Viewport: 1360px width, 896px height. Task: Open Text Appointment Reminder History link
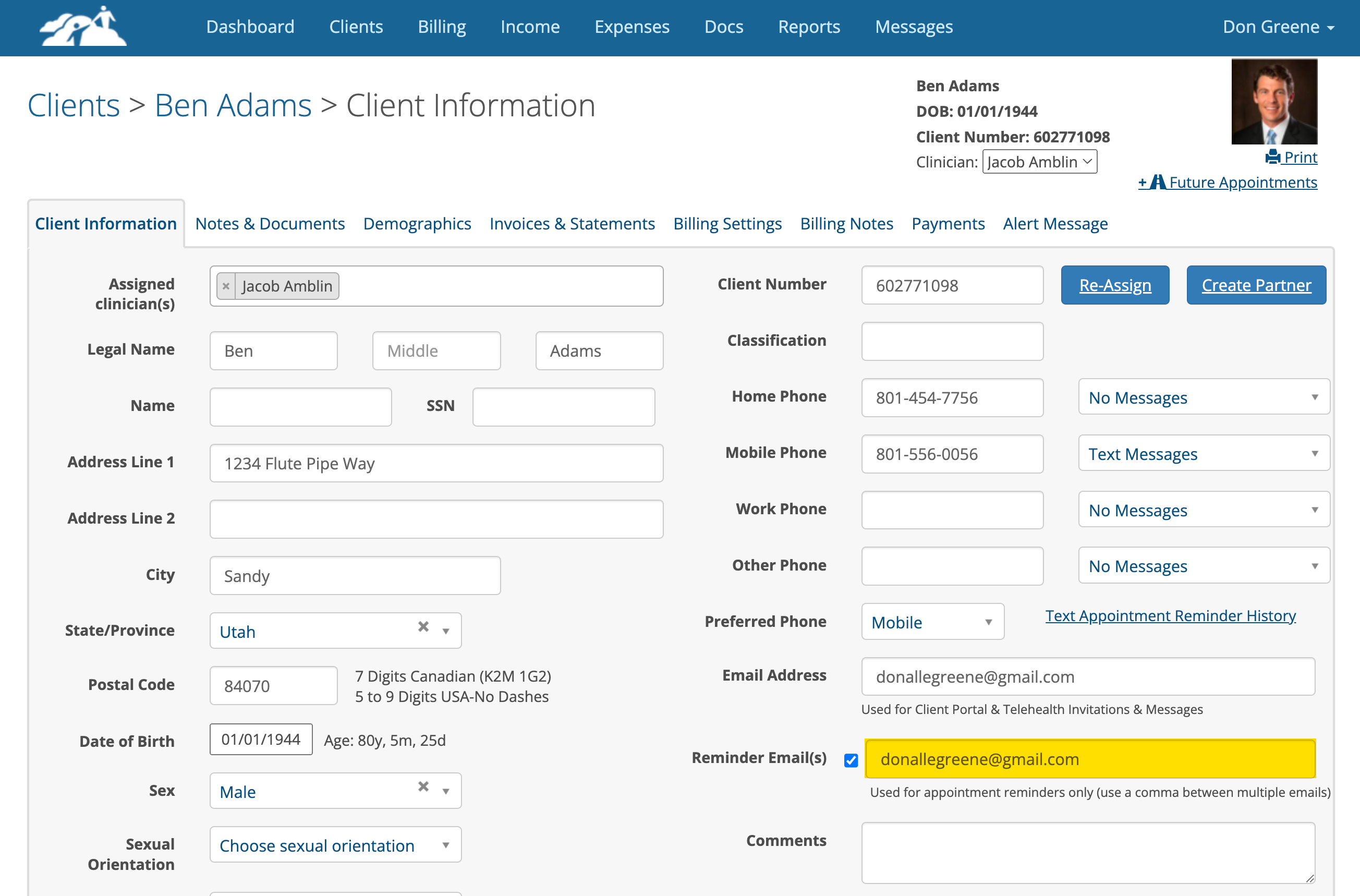[x=1170, y=615]
